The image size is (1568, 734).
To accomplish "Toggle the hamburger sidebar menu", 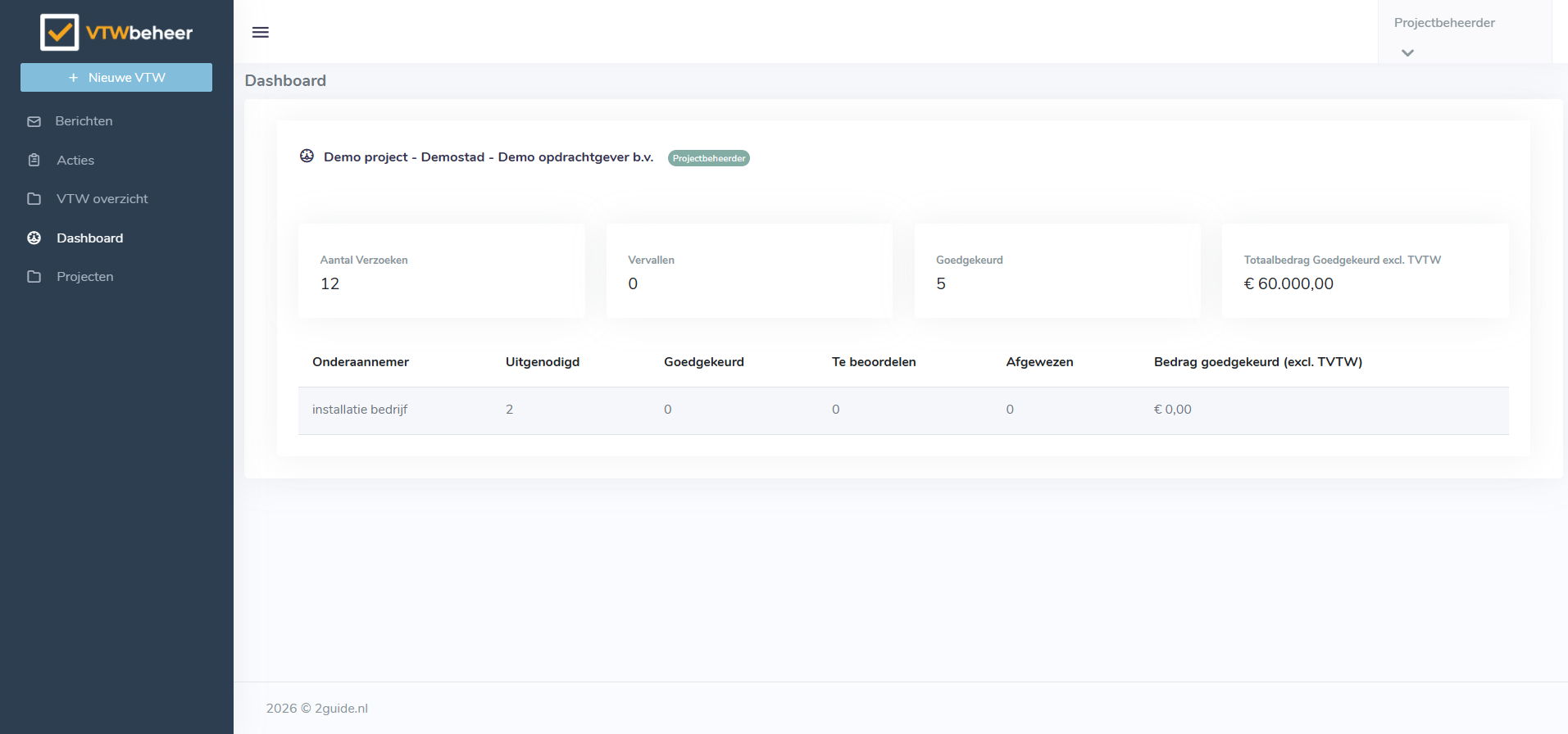I will (261, 32).
